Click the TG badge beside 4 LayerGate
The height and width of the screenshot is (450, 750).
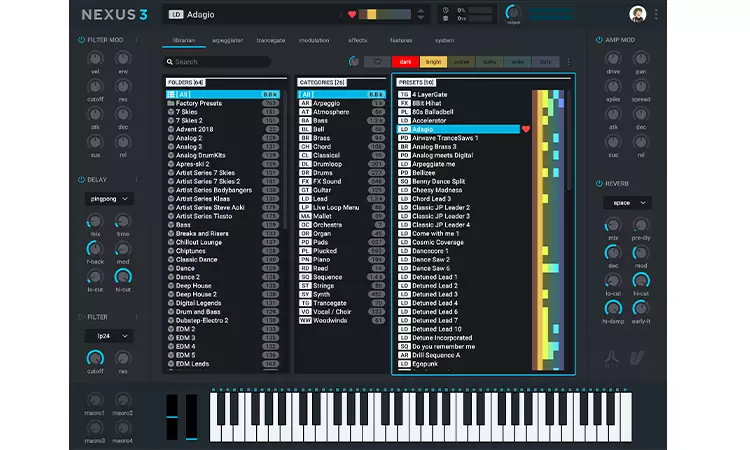pyautogui.click(x=404, y=95)
